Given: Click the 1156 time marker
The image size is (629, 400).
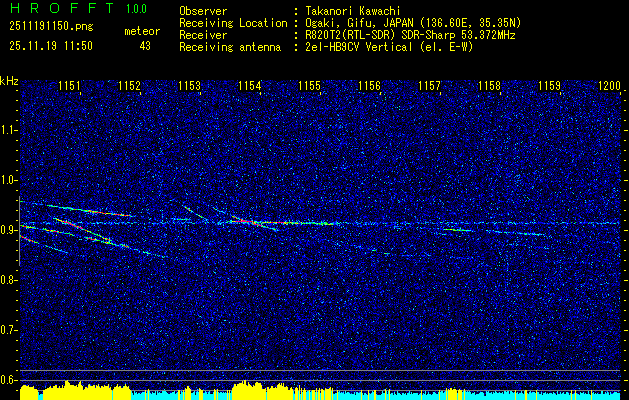Looking at the screenshot, I should click(369, 86).
